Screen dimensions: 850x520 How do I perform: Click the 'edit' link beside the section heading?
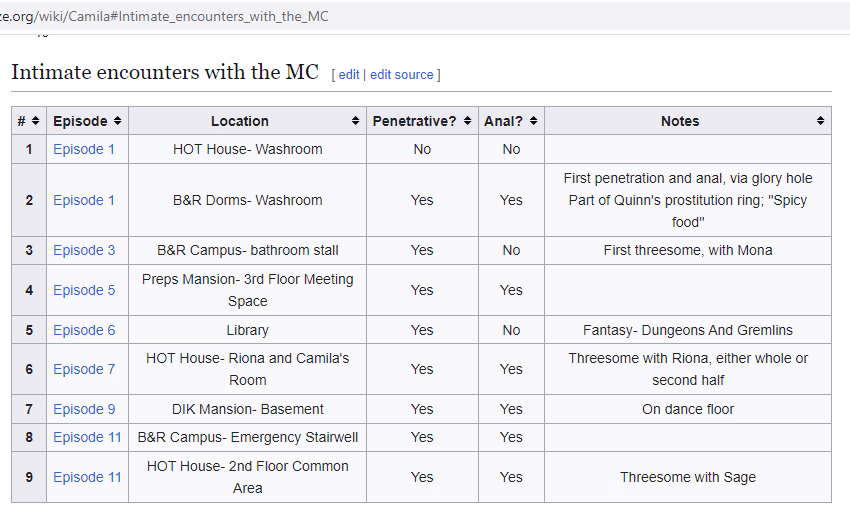[349, 75]
